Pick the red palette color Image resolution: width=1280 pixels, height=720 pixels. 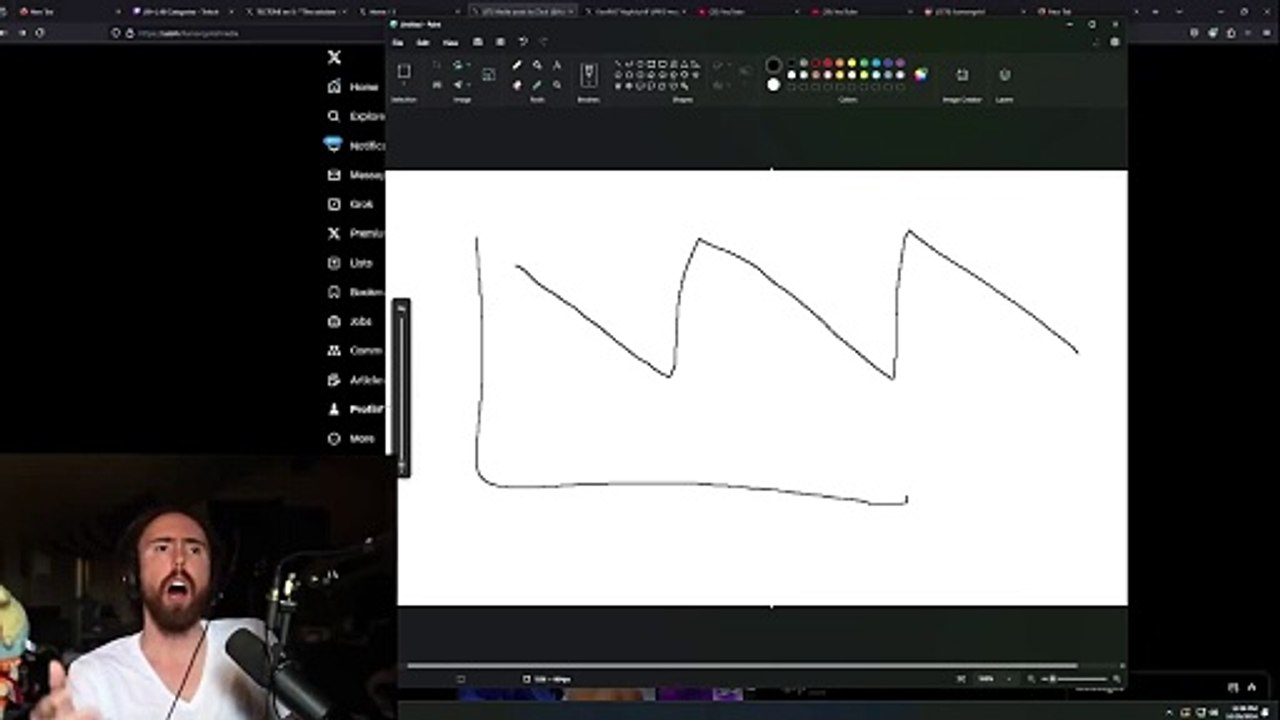coord(828,63)
